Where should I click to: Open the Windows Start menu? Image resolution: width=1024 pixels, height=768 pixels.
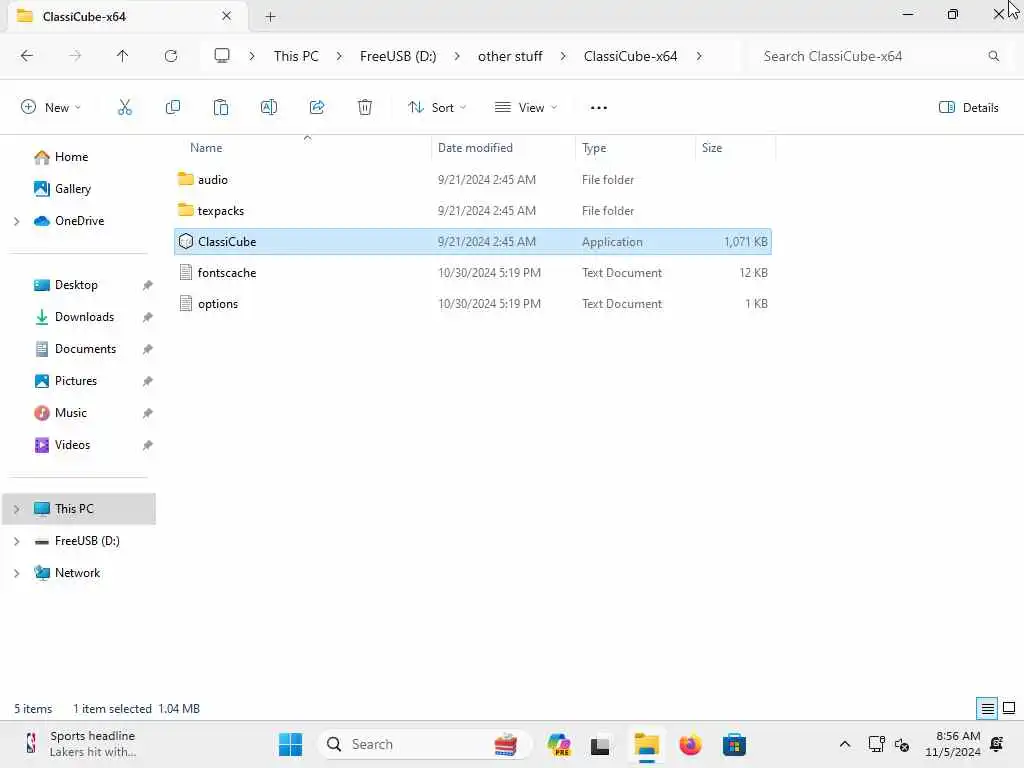(291, 744)
